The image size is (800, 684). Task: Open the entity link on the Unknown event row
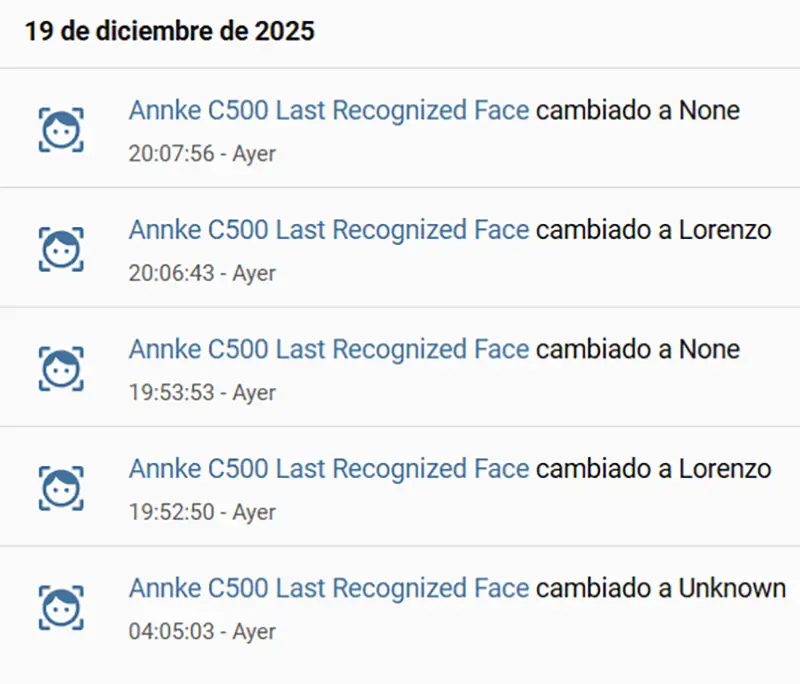pos(328,588)
